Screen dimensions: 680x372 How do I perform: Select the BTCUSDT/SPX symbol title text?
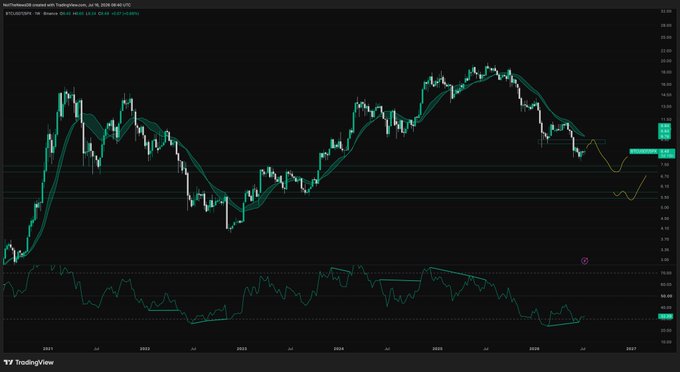[18, 13]
